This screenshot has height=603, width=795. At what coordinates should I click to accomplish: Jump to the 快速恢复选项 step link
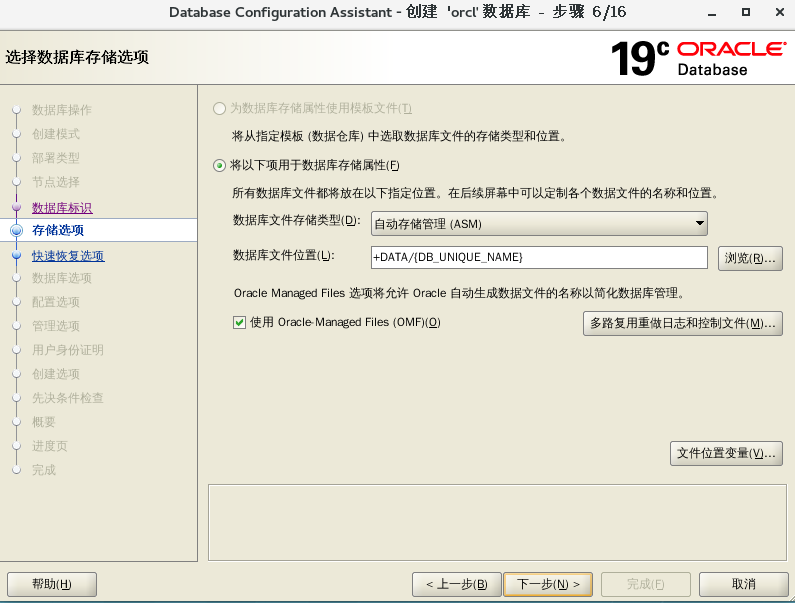click(x=68, y=256)
